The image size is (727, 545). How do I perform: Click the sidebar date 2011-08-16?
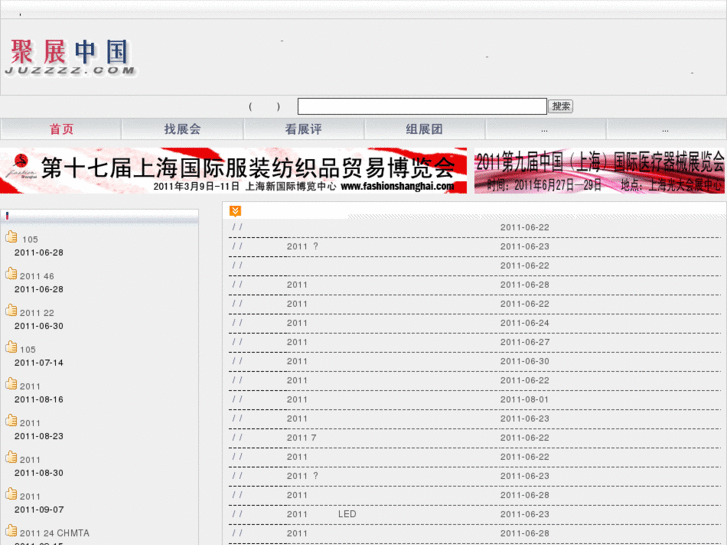pyautogui.click(x=39, y=399)
